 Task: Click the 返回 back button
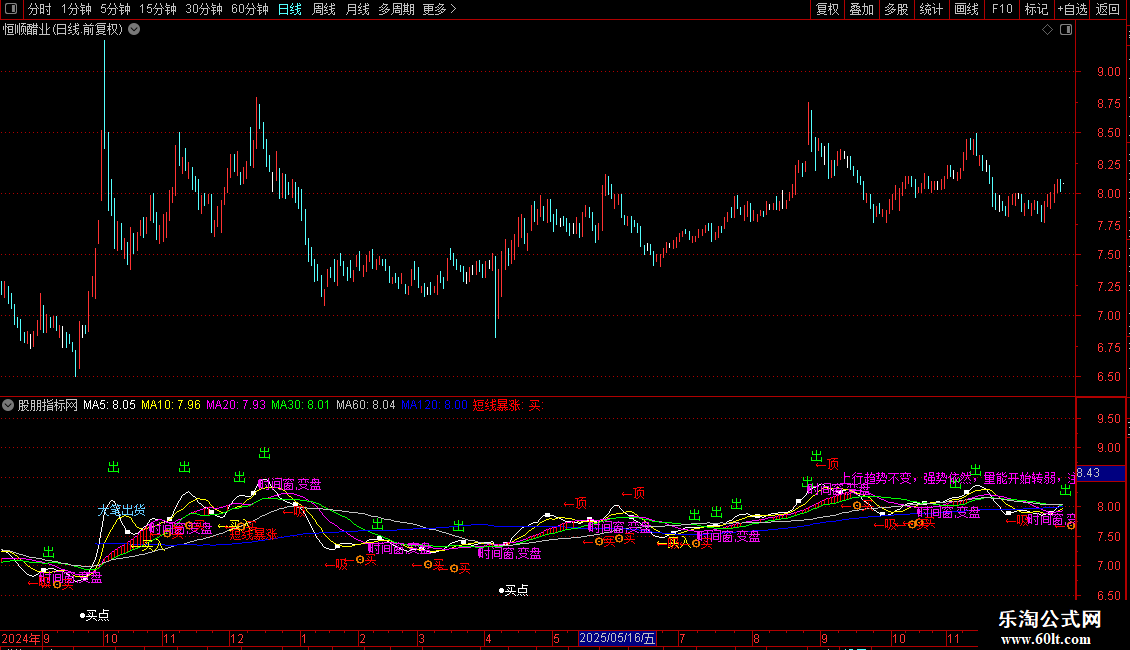[1108, 9]
